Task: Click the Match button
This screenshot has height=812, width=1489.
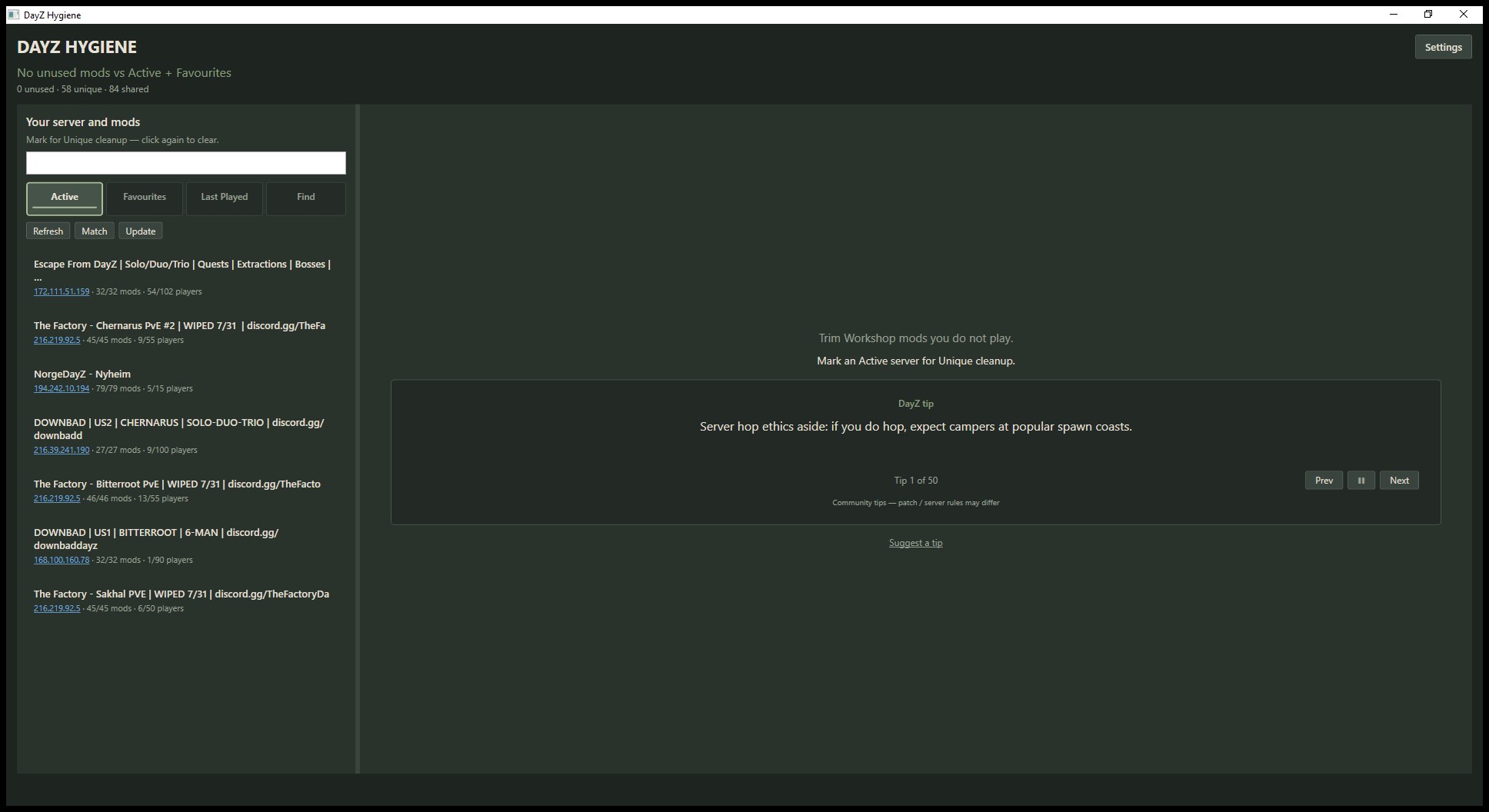Action: [95, 231]
